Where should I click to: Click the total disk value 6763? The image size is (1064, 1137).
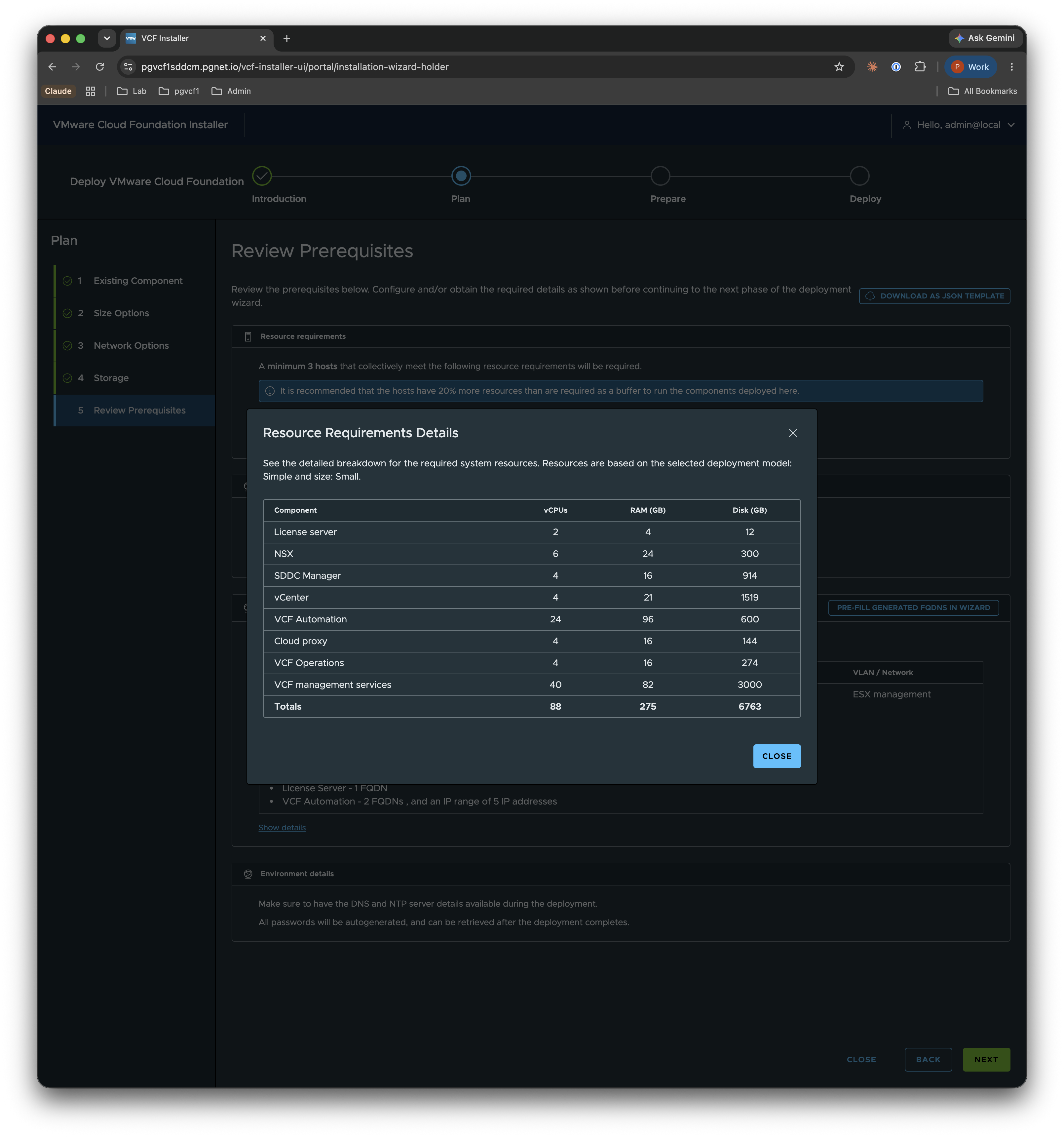pos(749,706)
